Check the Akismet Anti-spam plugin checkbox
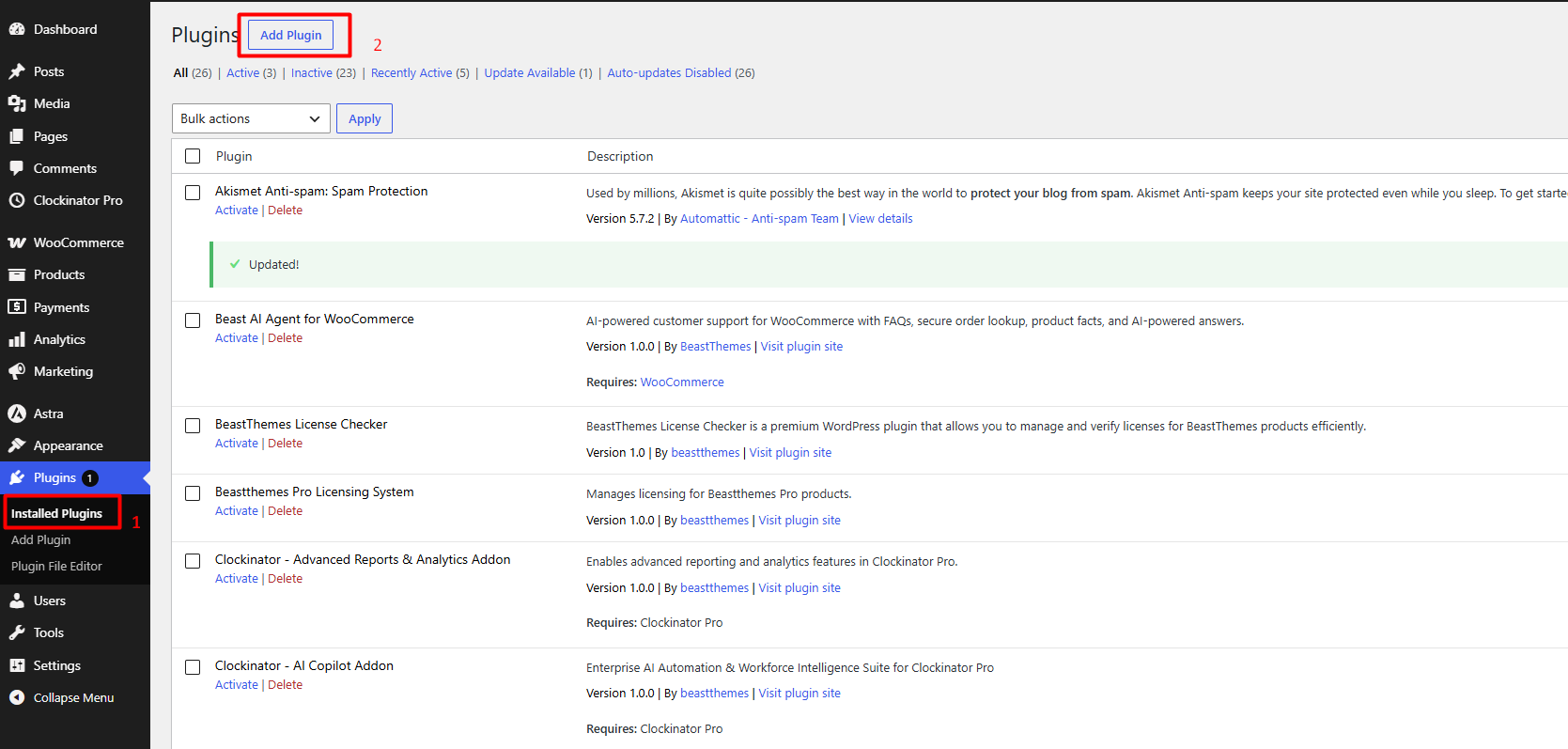The image size is (1568, 749). [x=193, y=193]
